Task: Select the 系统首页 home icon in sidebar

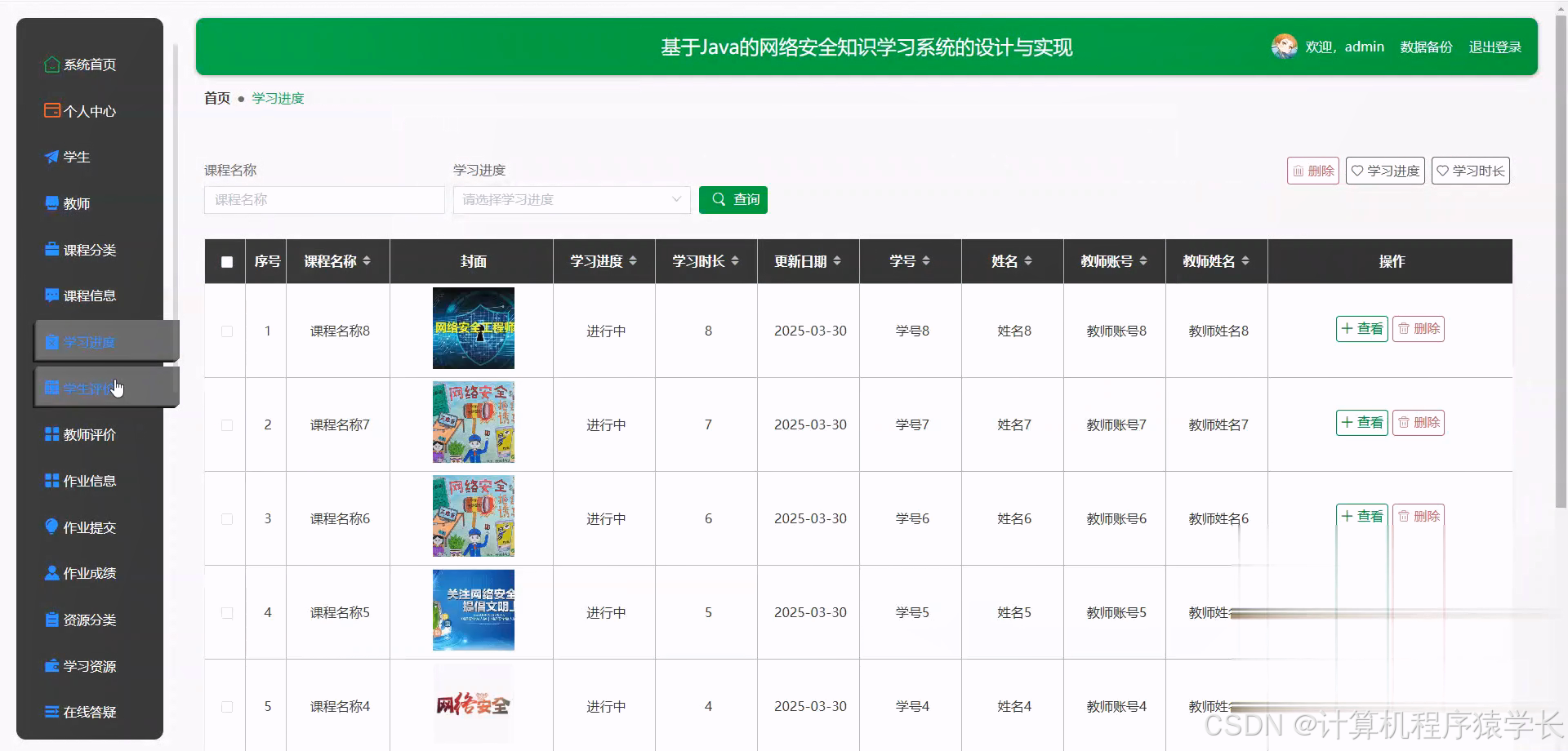Action: pyautogui.click(x=51, y=64)
